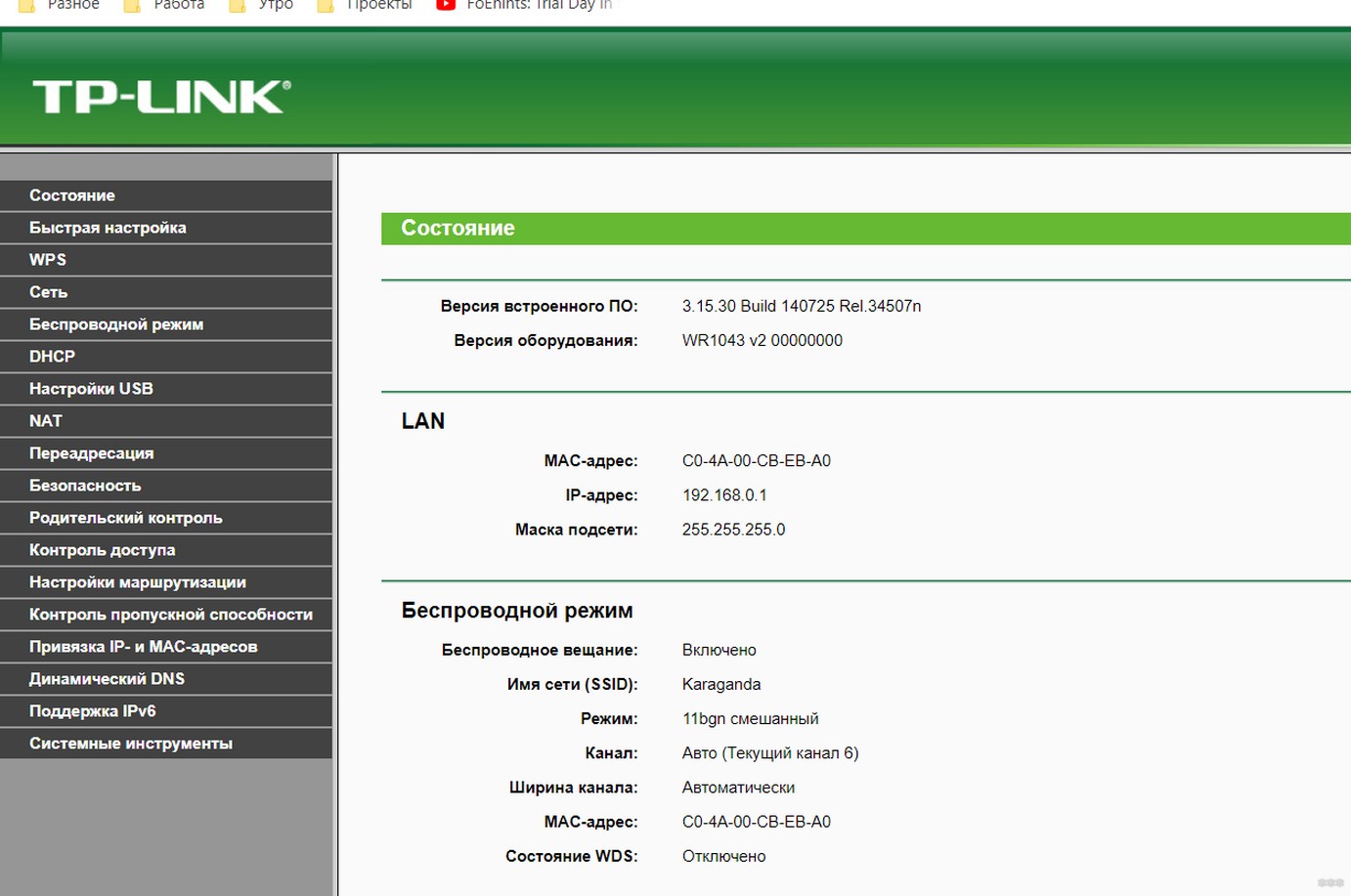Click hardware version WR1043 v2 value

pos(763,340)
